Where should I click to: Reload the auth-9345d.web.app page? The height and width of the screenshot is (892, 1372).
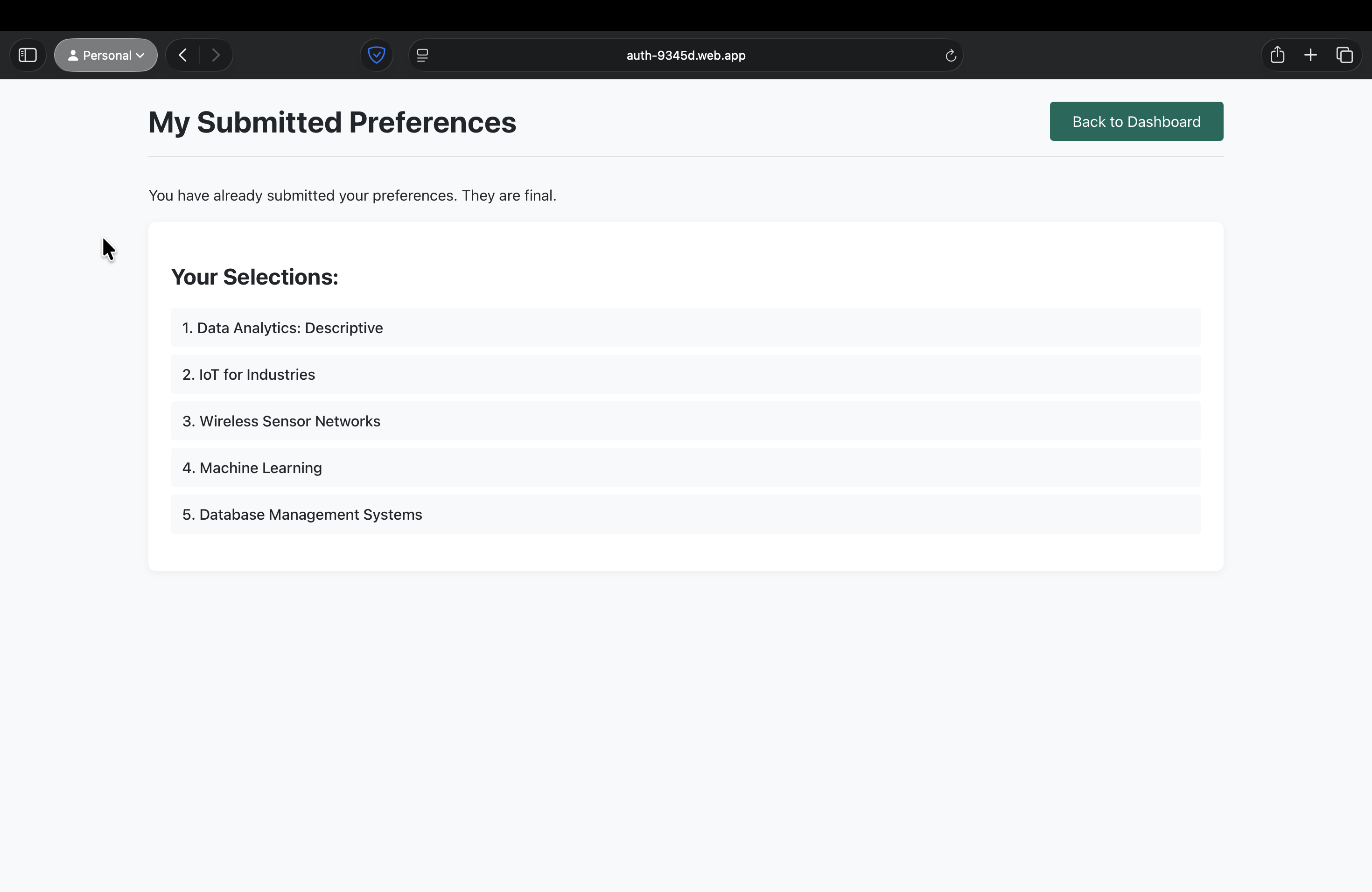(x=950, y=56)
